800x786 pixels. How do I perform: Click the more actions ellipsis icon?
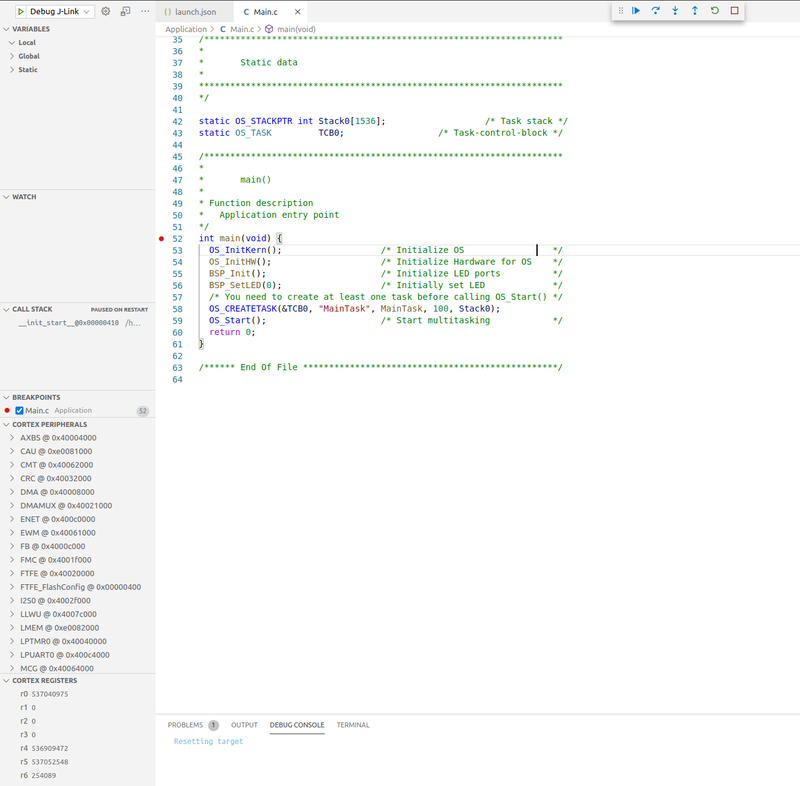coord(145,10)
